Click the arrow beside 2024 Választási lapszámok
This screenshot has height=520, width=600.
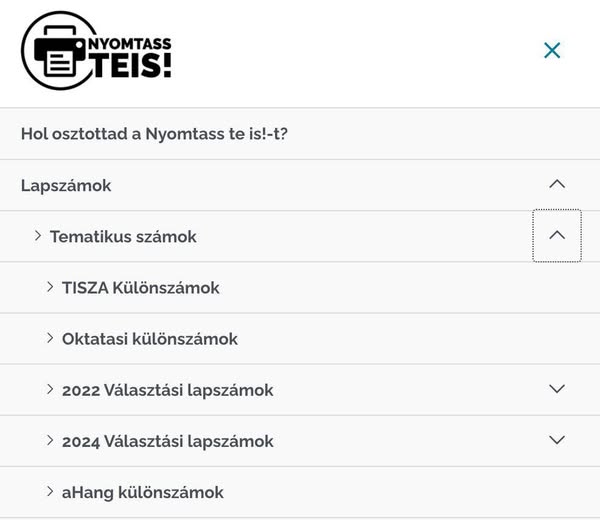50,440
